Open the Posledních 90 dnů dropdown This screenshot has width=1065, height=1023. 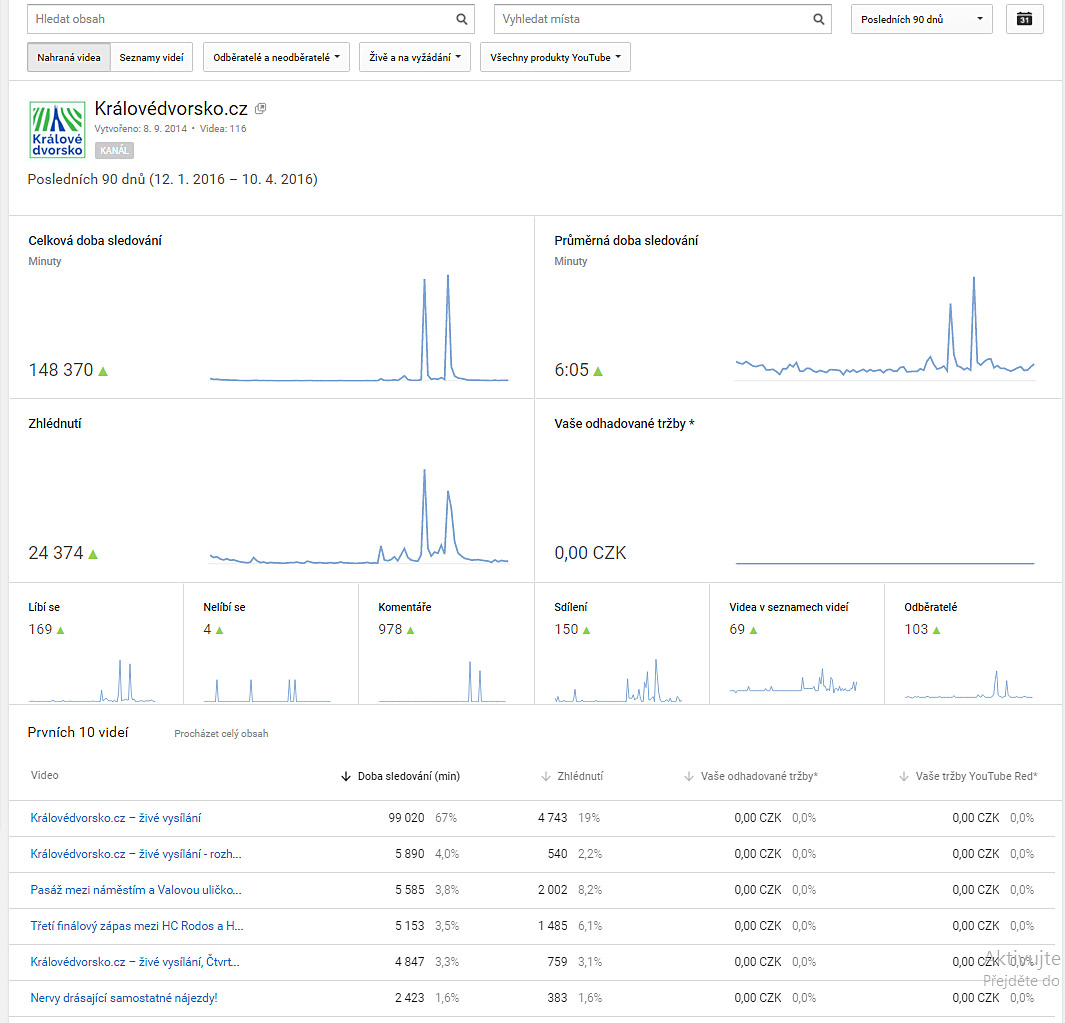pos(921,19)
